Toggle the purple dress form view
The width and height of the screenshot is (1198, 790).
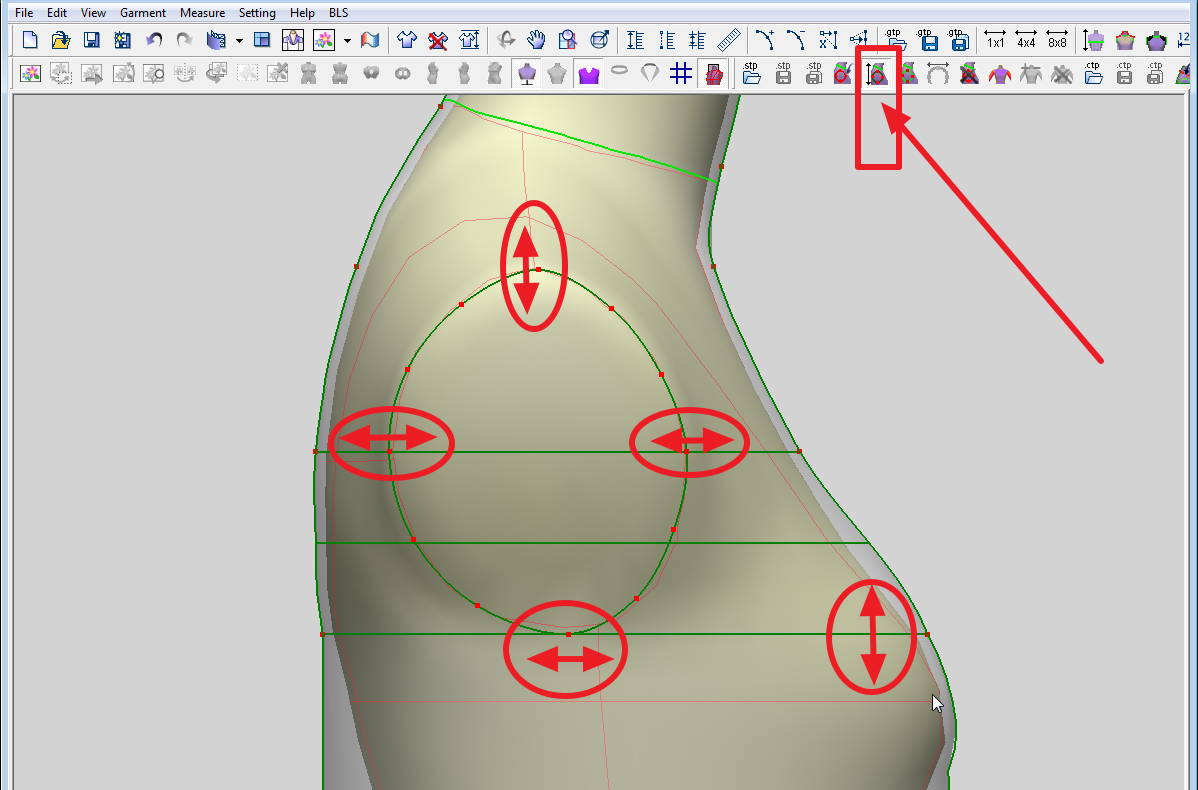click(526, 74)
